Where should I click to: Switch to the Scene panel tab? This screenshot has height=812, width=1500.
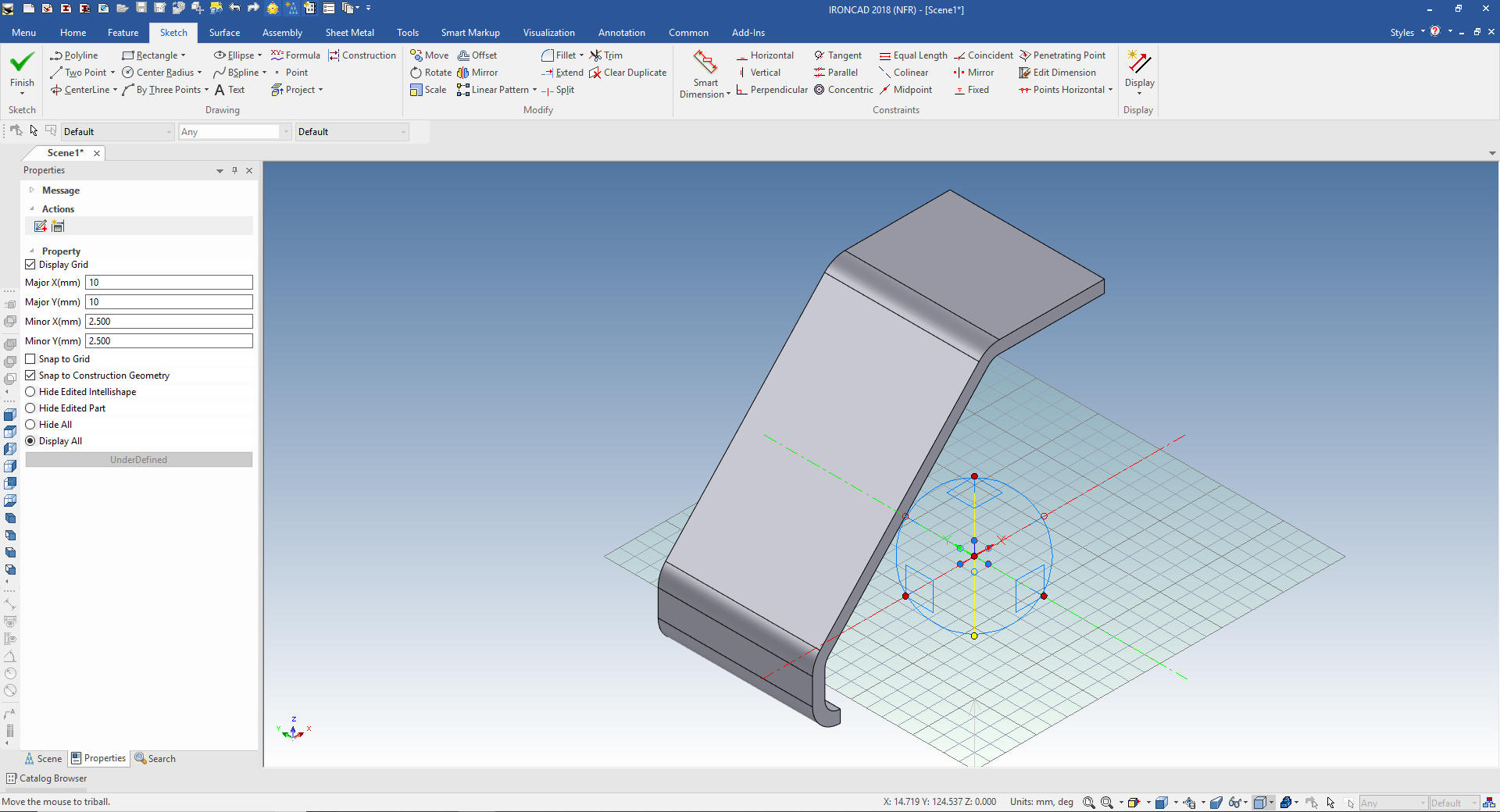tap(43, 759)
